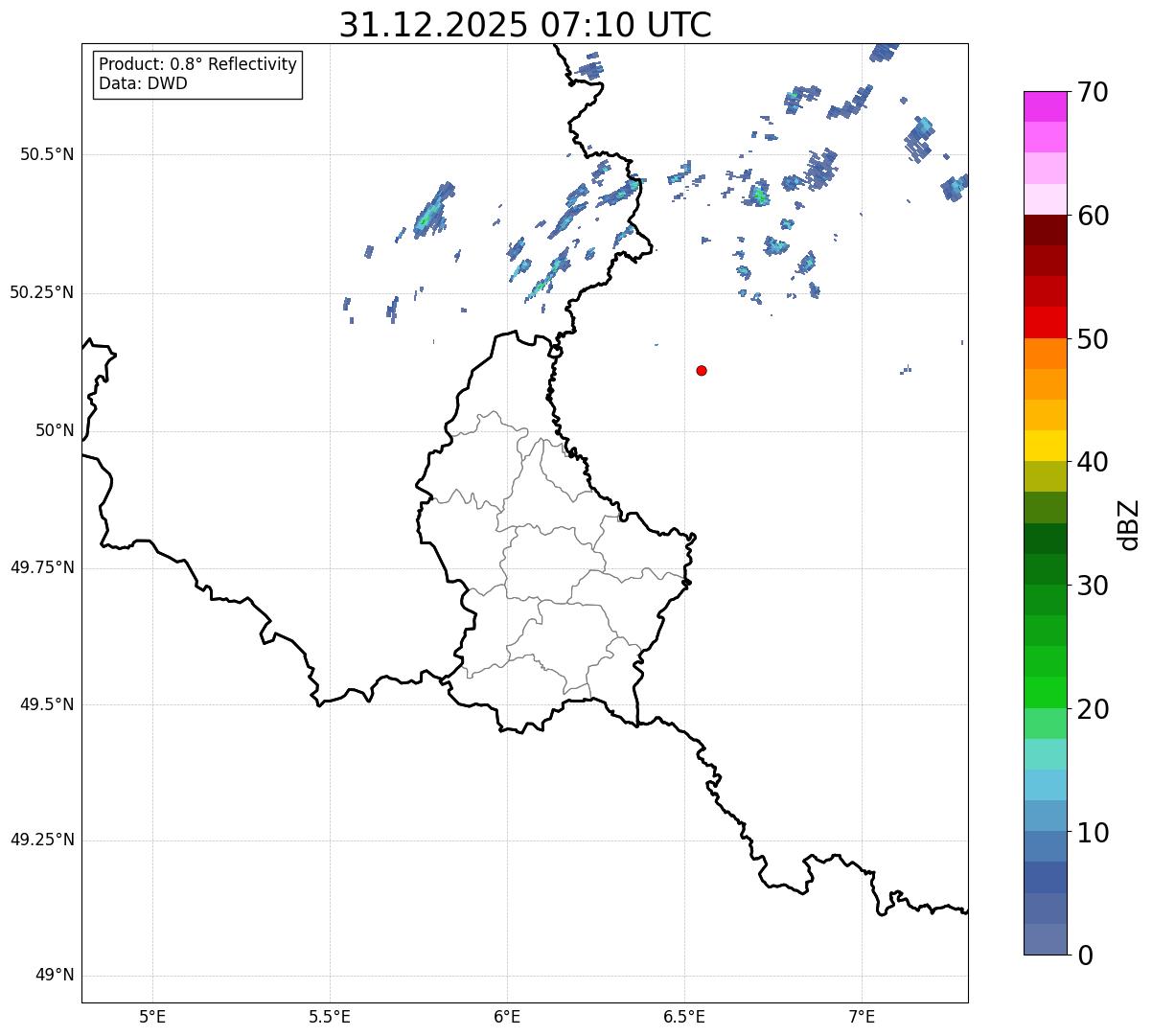
Task: Click the colorbar tick label 20
Action: coord(1093,709)
